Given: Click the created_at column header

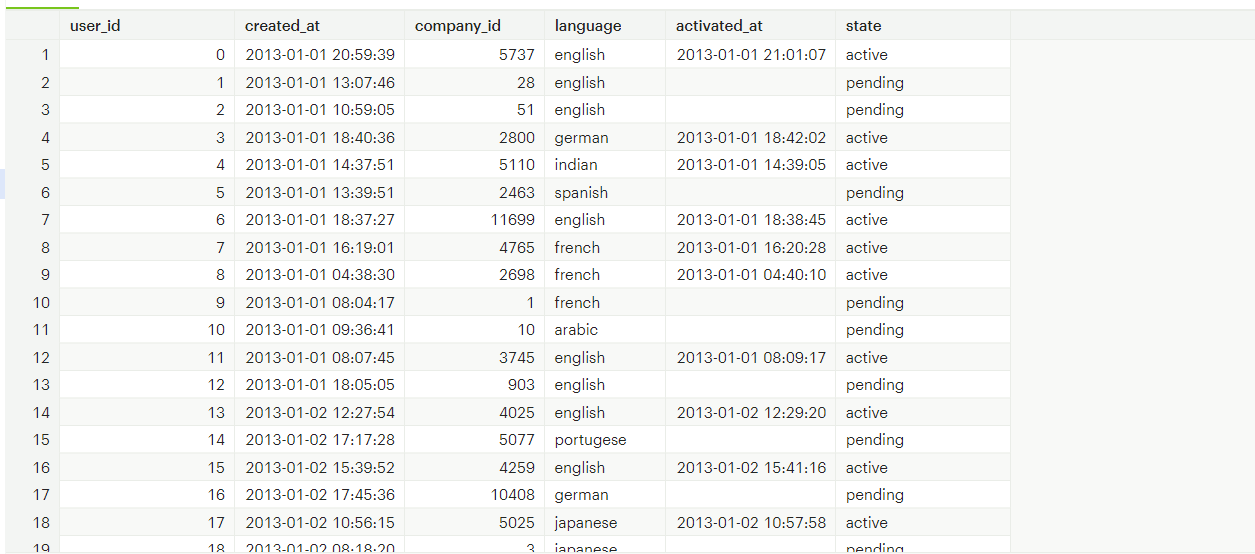Looking at the screenshot, I should 320,25.
